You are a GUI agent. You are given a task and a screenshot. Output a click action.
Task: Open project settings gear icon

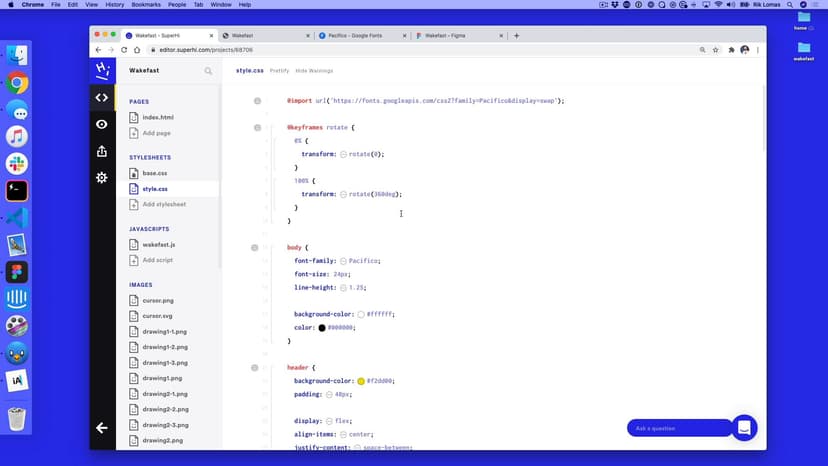[101, 177]
